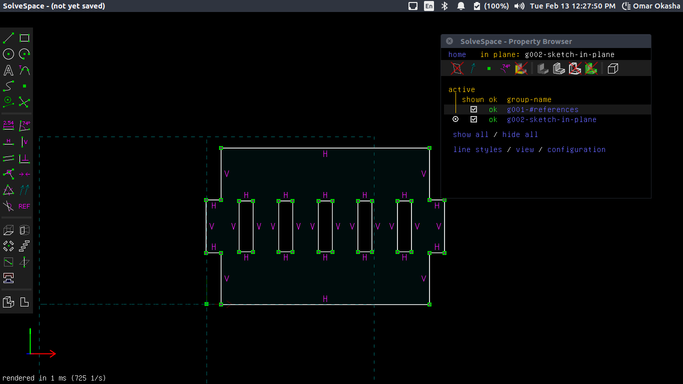Apply horizontal constraint from the toolbar
Image resolution: width=683 pixels, height=384 pixels.
coord(8,142)
